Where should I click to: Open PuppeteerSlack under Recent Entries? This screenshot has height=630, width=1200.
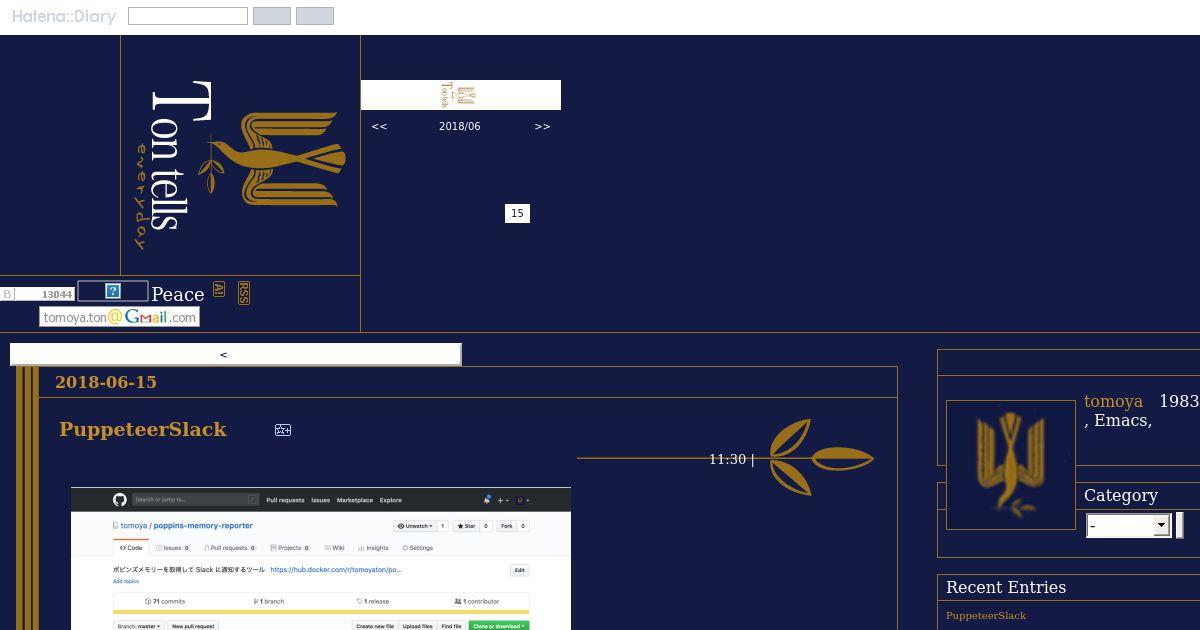pos(986,616)
